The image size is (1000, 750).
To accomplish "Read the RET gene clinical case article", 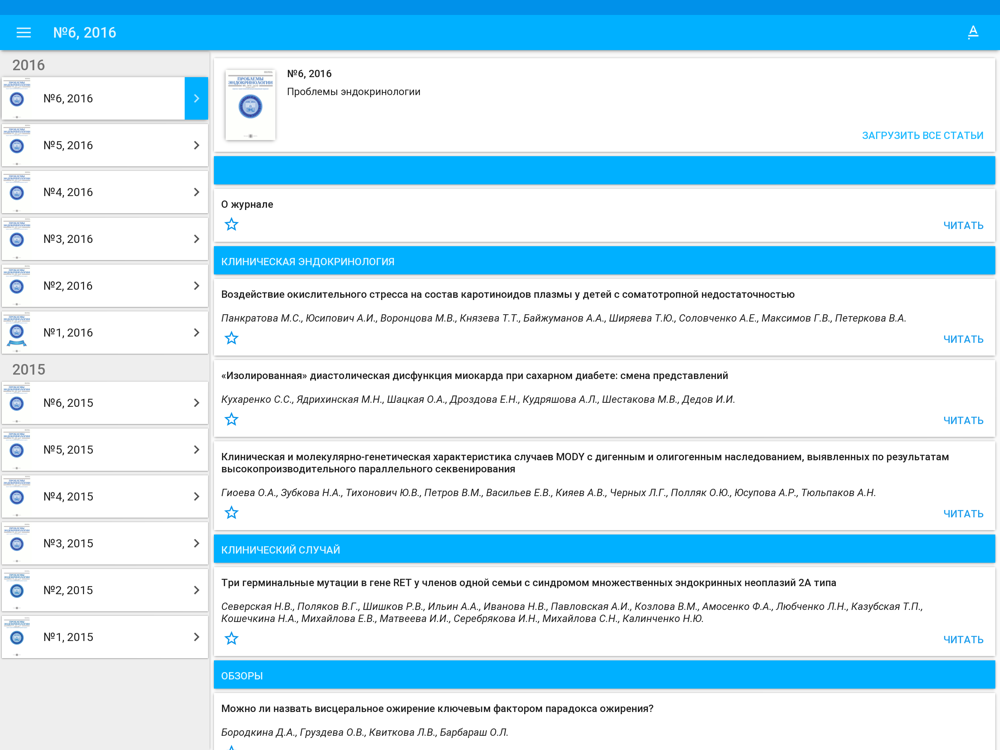I will [x=963, y=639].
